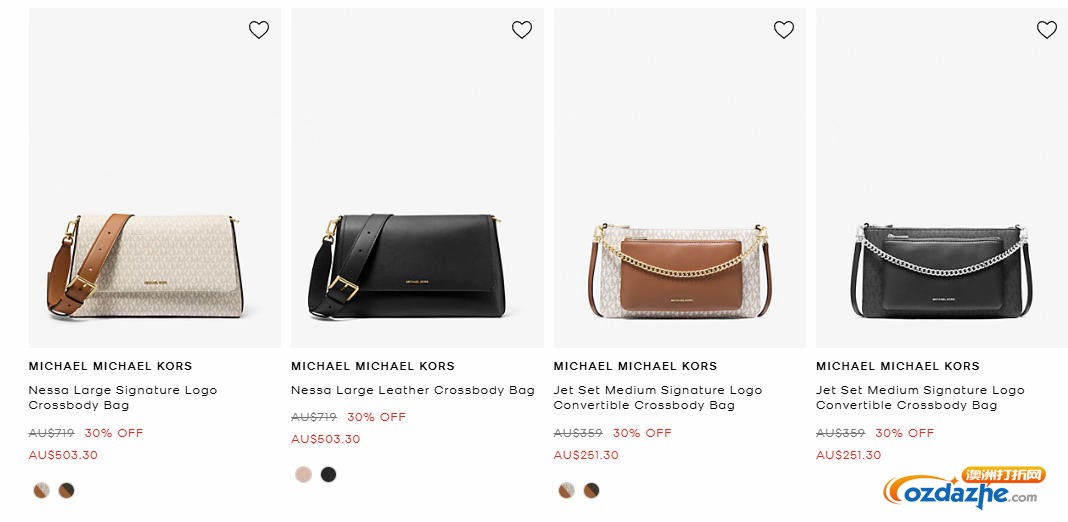Screen dimensions: 1068x522
Task: Click the AU$503.30 price of Nessa Signature bag
Action: coord(63,455)
